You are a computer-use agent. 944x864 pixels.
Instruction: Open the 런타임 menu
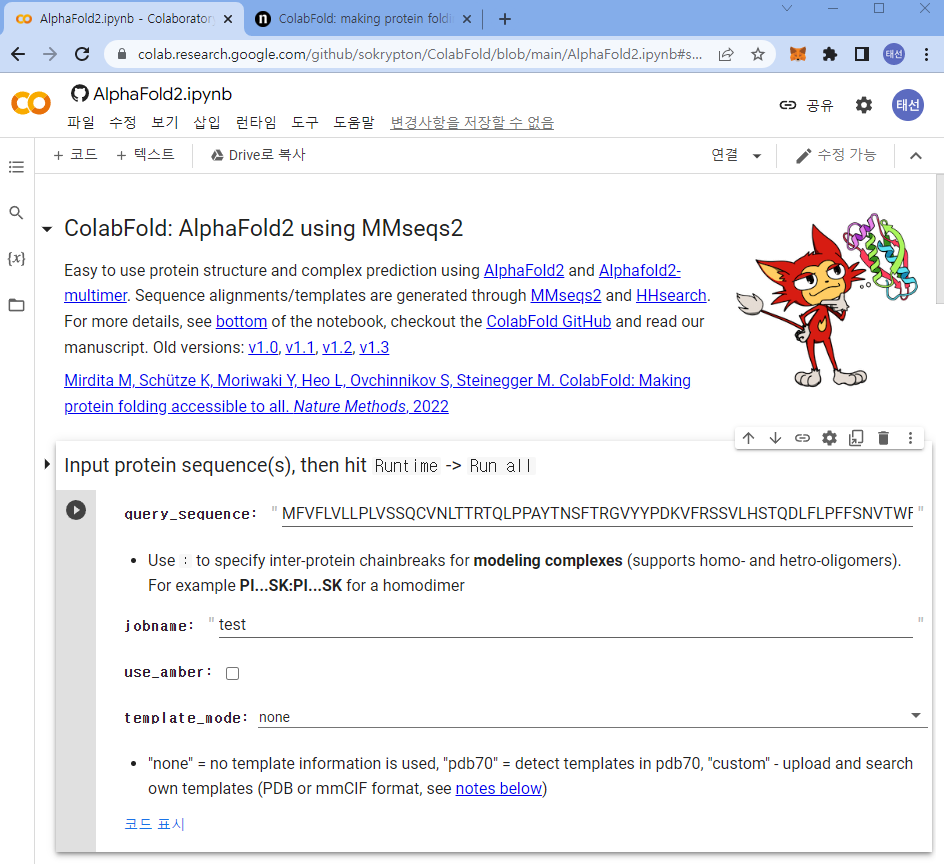coord(256,123)
